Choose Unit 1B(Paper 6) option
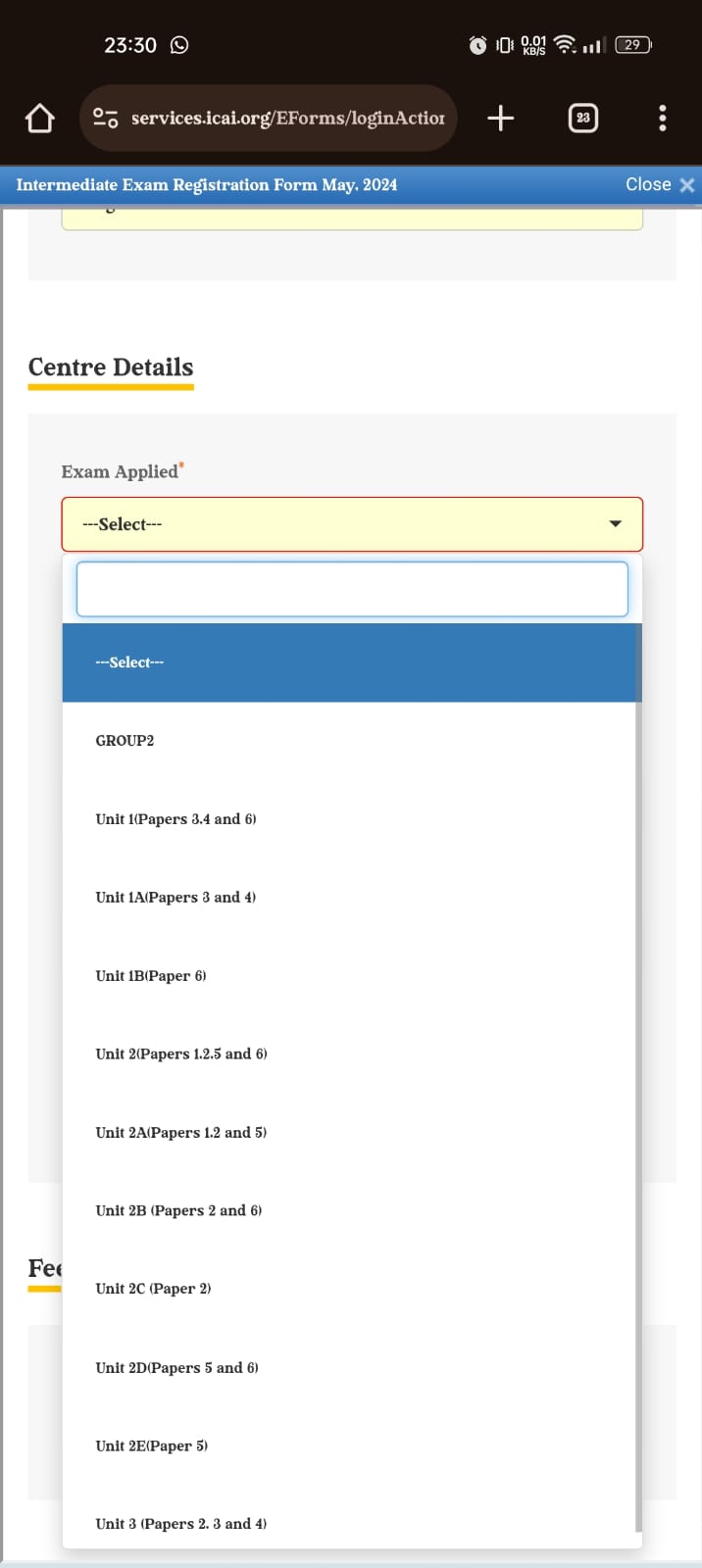This screenshot has height=1568, width=702. tap(349, 976)
